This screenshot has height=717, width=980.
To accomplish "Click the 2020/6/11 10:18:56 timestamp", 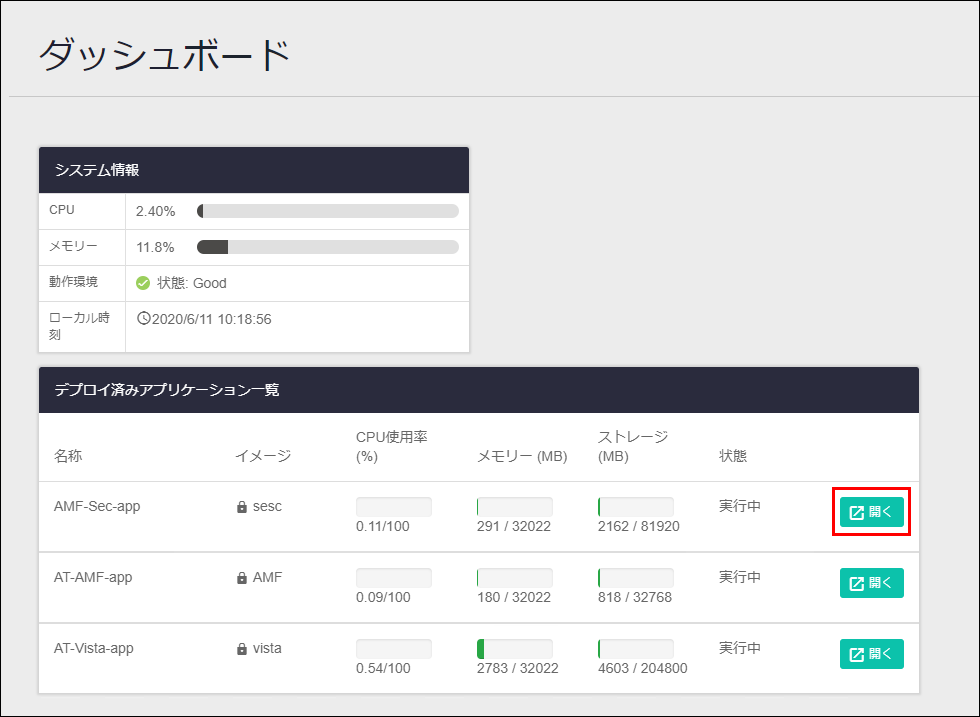I will tap(212, 319).
